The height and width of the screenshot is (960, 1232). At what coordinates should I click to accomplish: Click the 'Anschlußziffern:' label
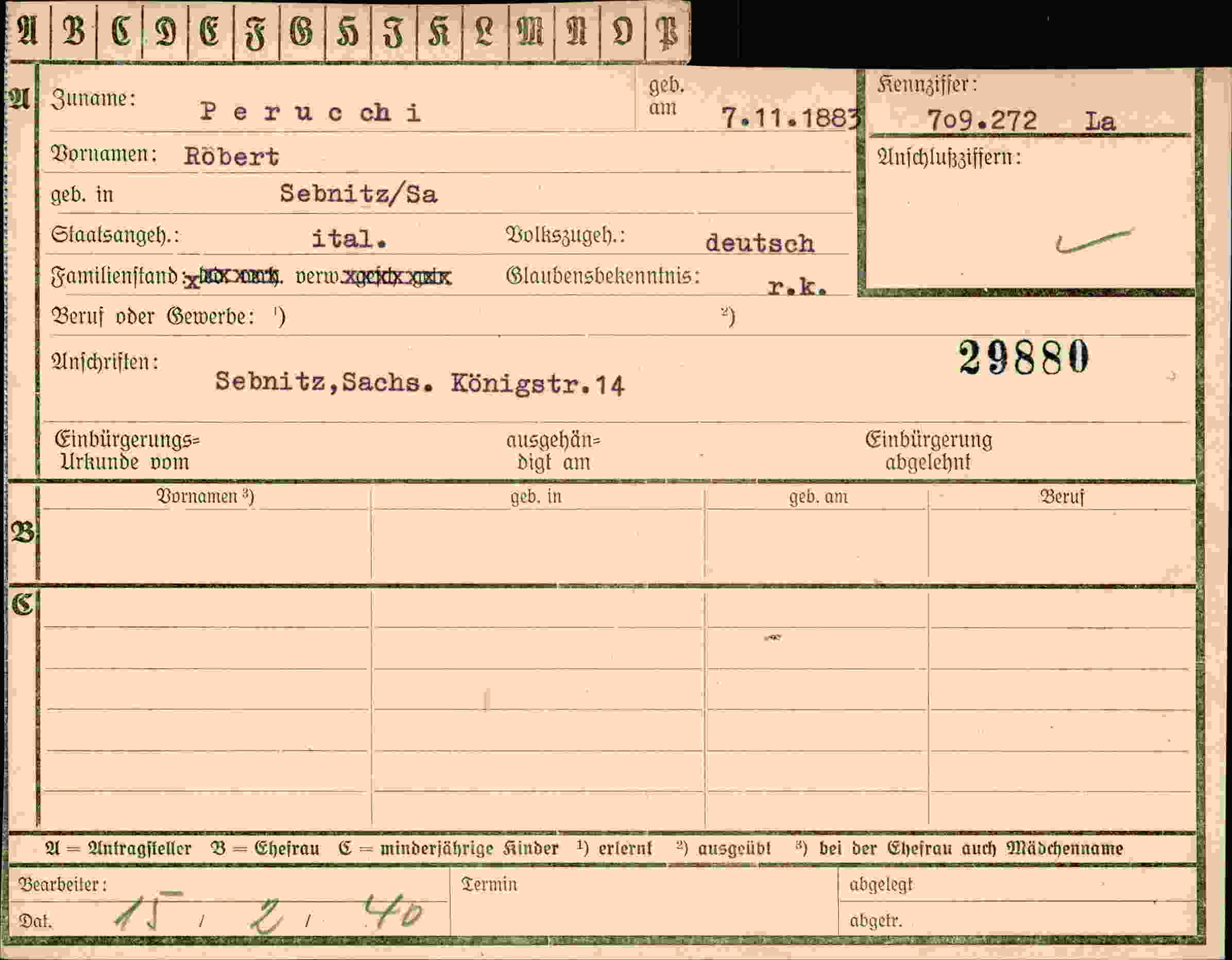(x=949, y=158)
